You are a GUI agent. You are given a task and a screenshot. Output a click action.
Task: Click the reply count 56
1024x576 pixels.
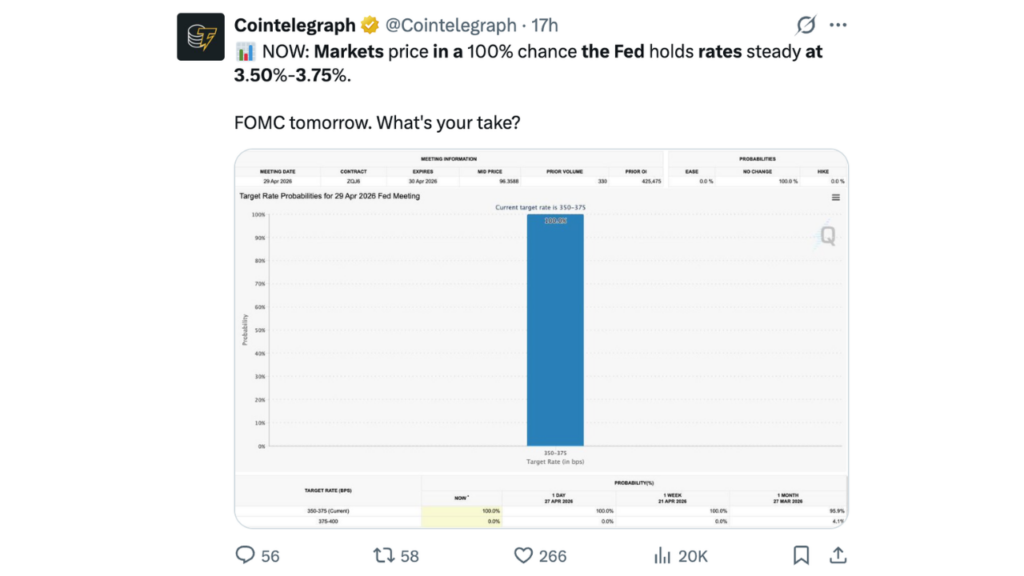tap(269, 555)
